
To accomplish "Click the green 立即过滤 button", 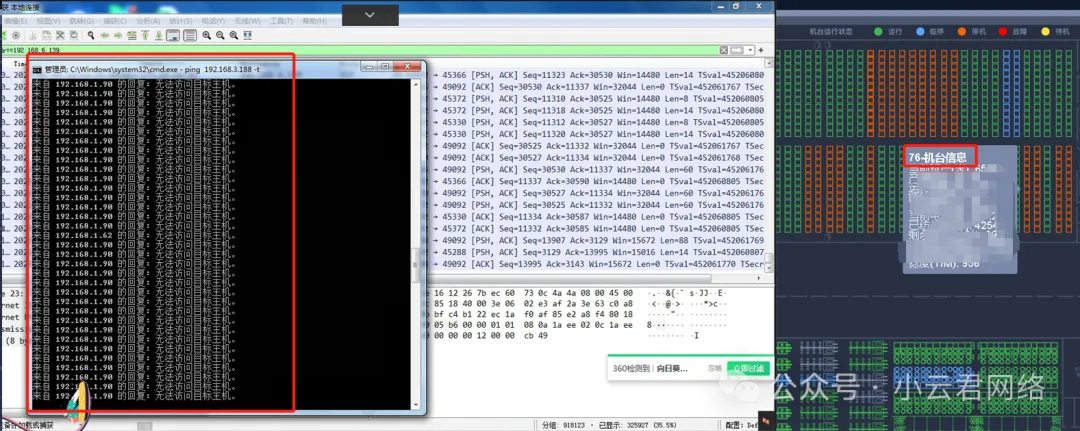I will (x=747, y=368).
